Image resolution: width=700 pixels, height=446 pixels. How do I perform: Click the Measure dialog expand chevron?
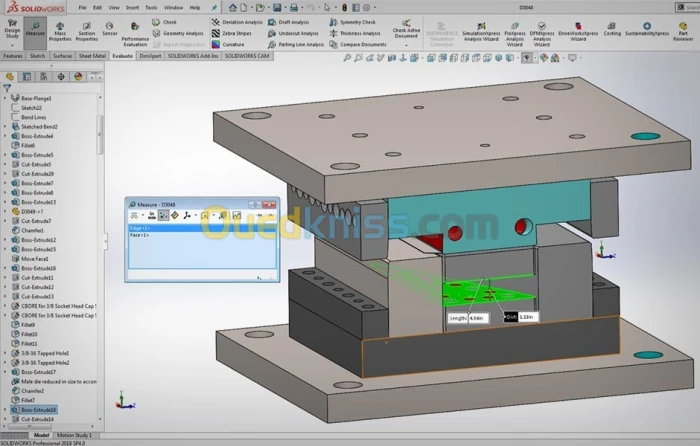pos(271,216)
